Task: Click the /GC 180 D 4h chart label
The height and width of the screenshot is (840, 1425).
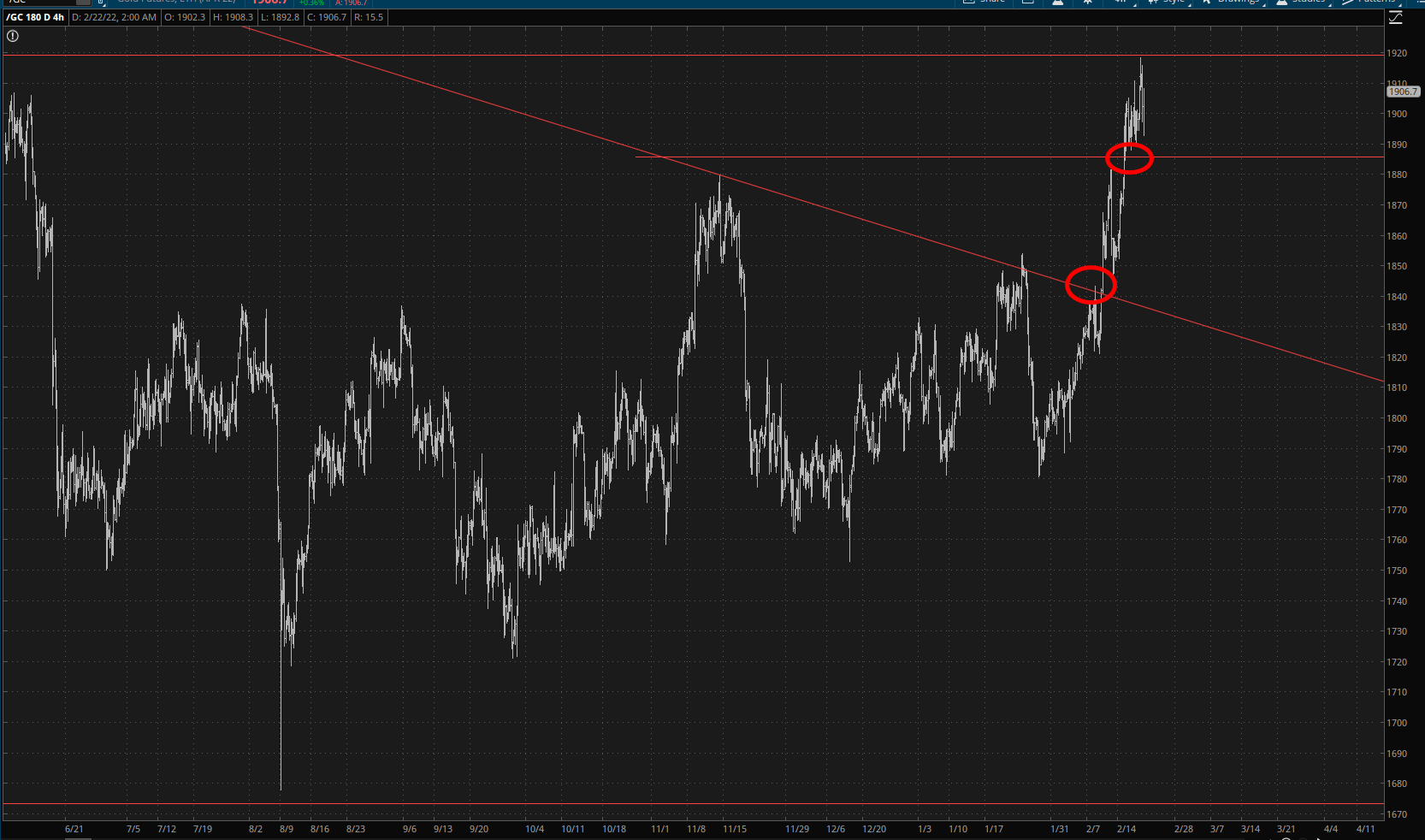Action: 35,17
